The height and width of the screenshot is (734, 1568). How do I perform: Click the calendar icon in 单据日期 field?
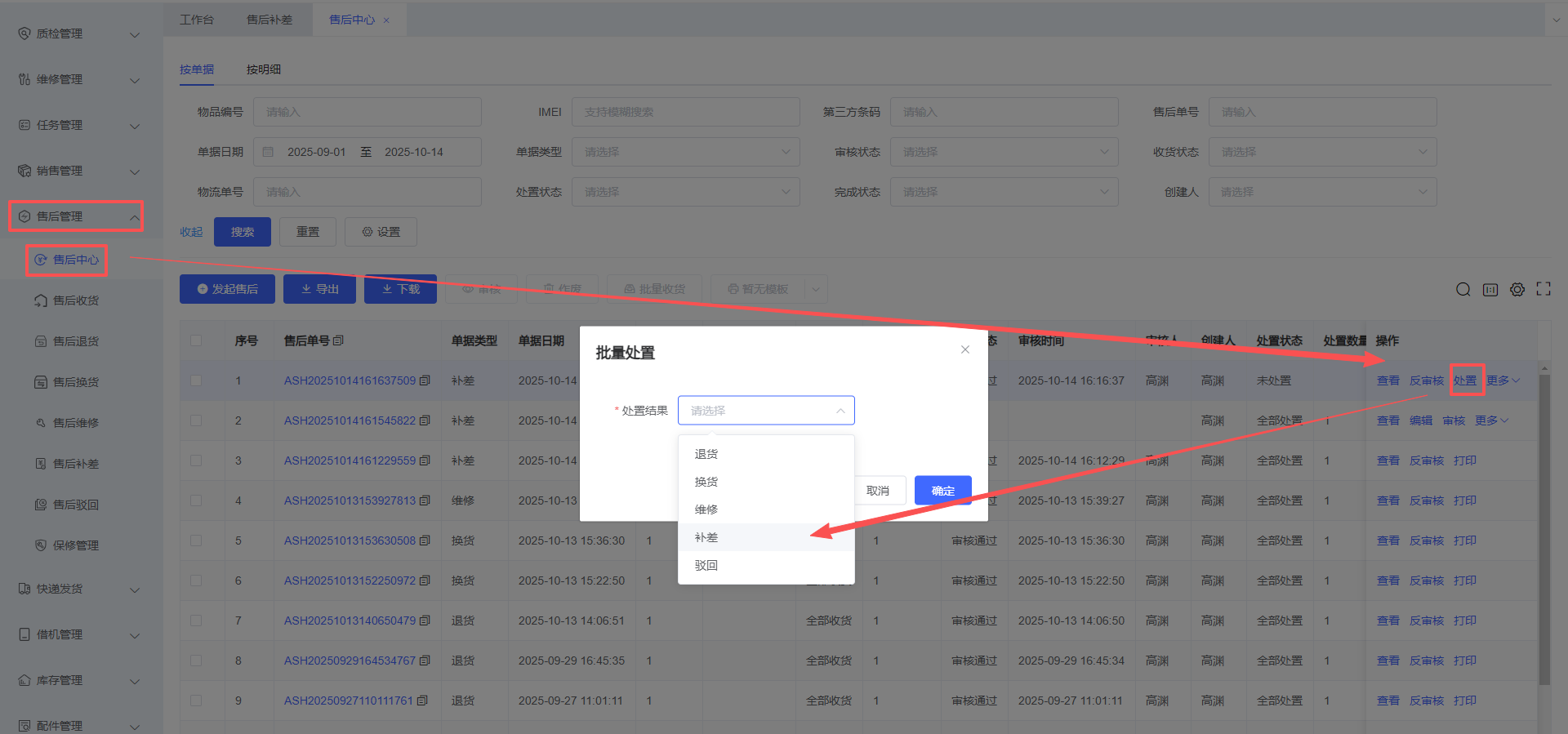[268, 152]
